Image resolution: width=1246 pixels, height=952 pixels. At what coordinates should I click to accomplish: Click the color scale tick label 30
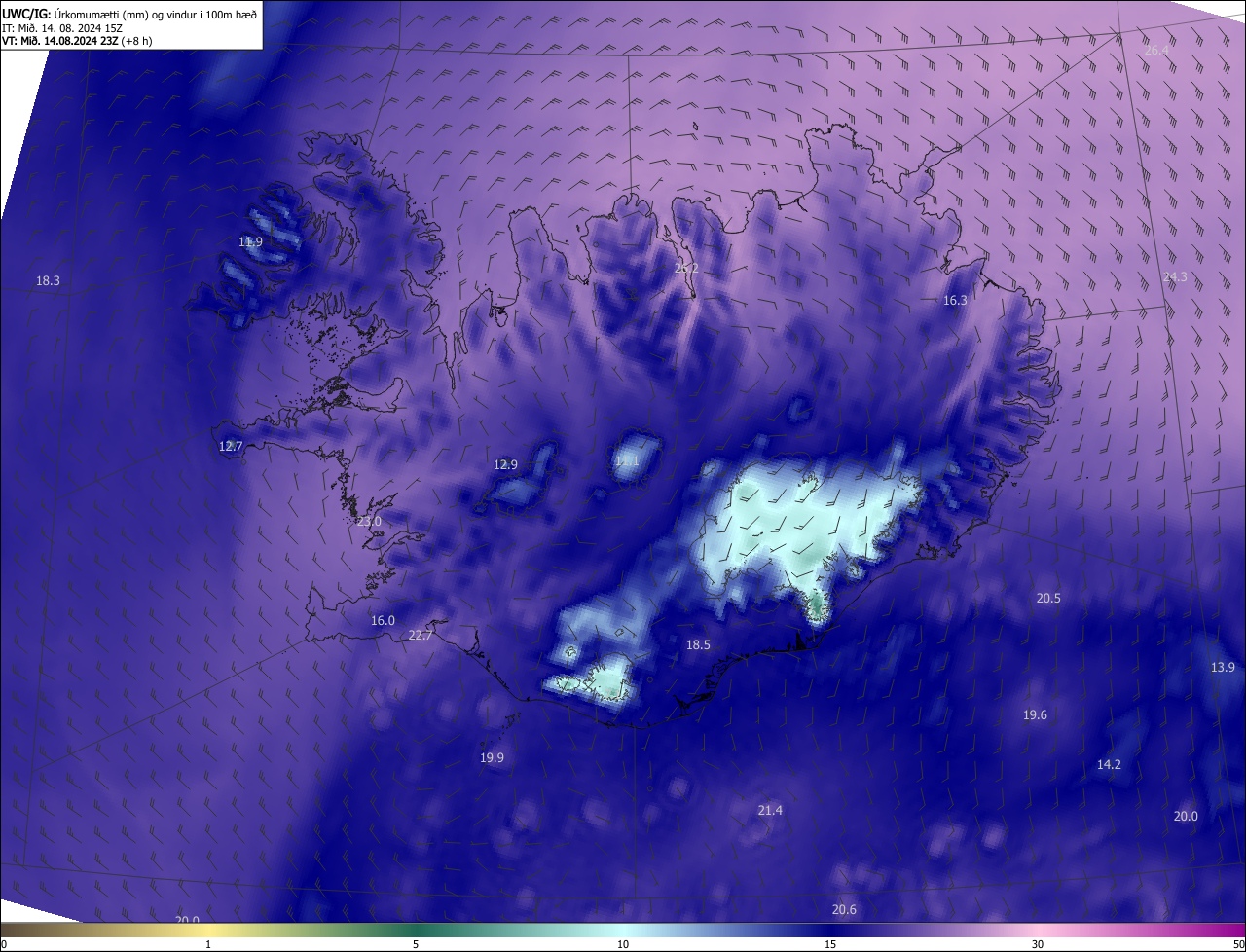pos(1038,944)
